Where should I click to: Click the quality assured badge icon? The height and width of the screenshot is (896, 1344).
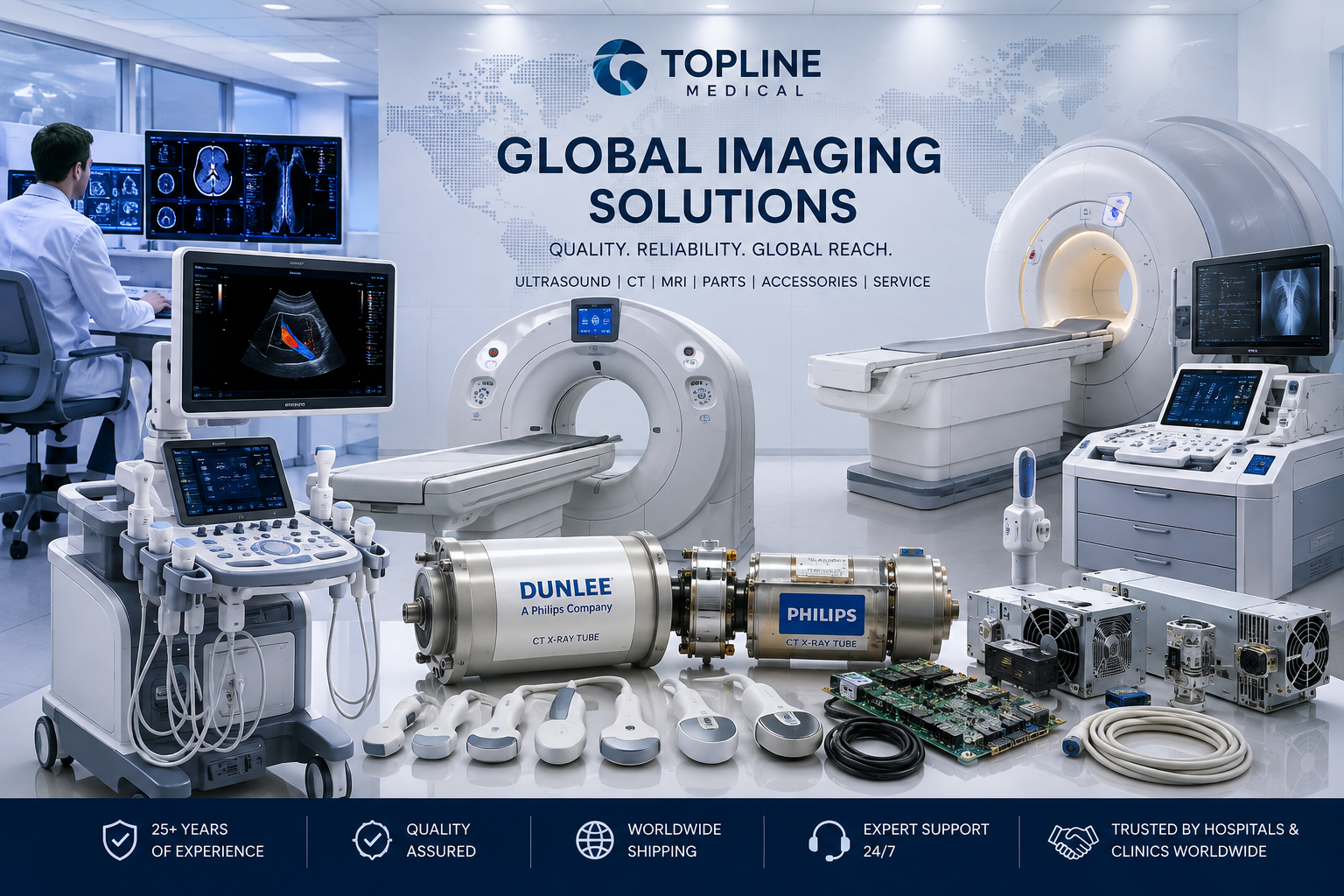pyautogui.click(x=372, y=840)
